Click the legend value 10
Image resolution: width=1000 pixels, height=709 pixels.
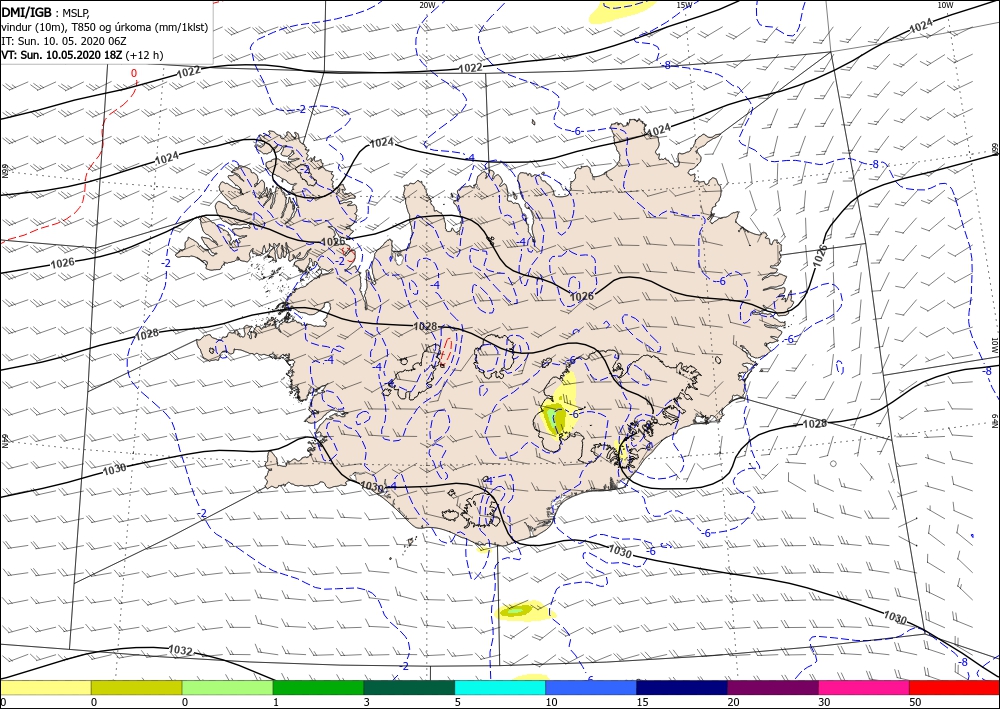tap(551, 702)
